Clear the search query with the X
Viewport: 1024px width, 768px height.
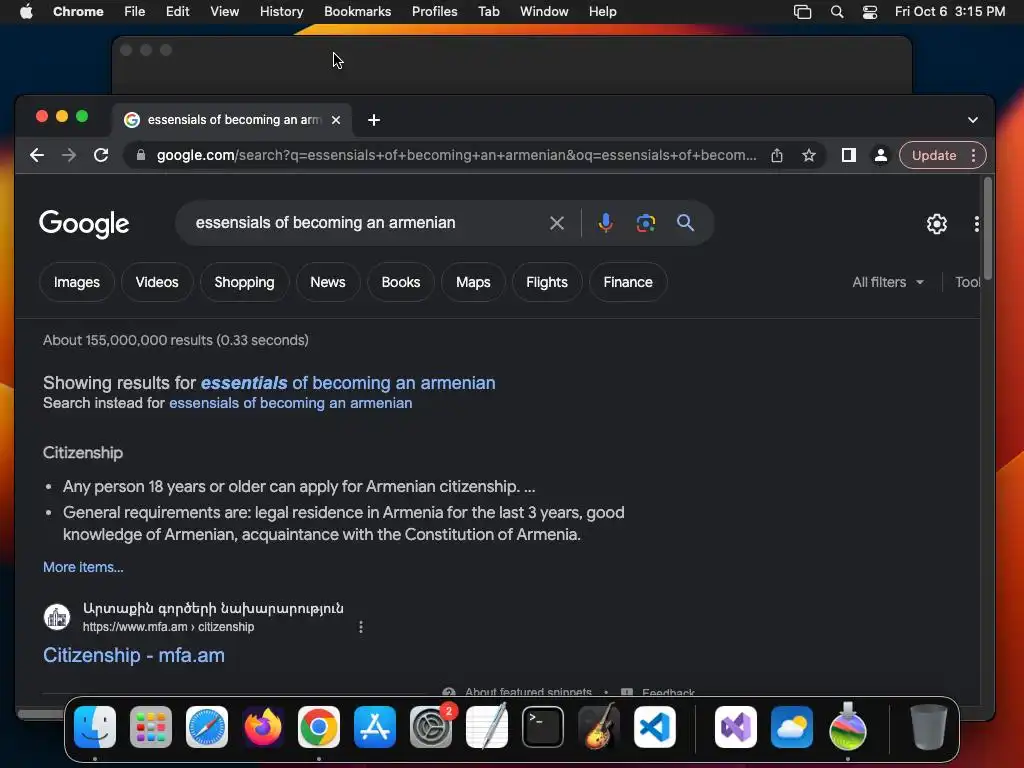point(556,223)
